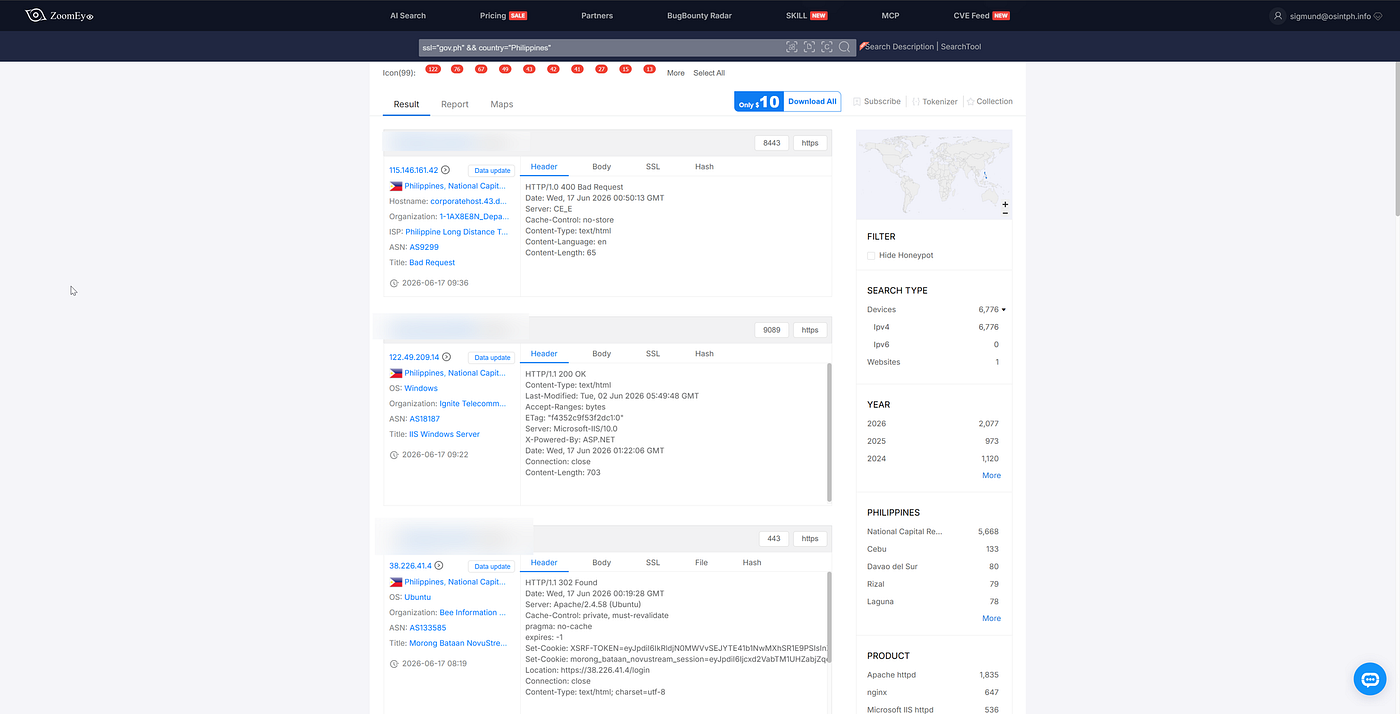Open Pricing in top navigation
The image size is (1400, 714).
click(x=493, y=16)
